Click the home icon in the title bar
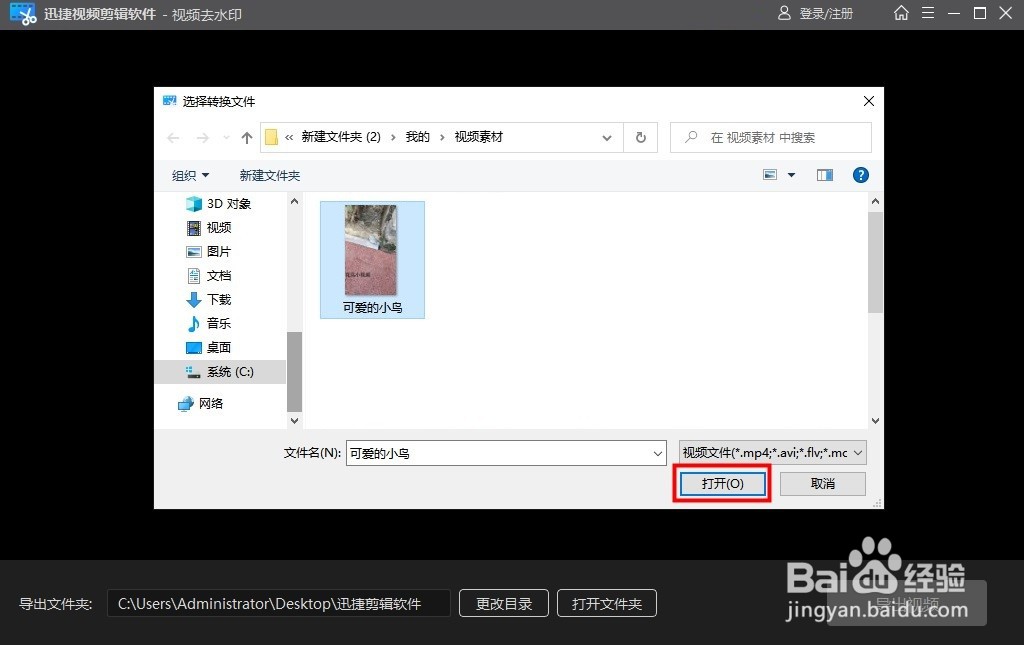 (901, 14)
